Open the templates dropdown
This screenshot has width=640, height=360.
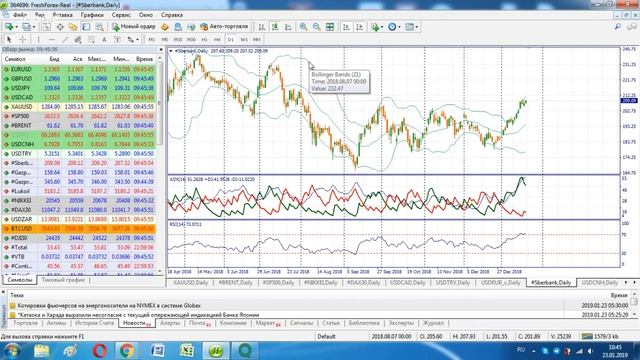coord(411,27)
